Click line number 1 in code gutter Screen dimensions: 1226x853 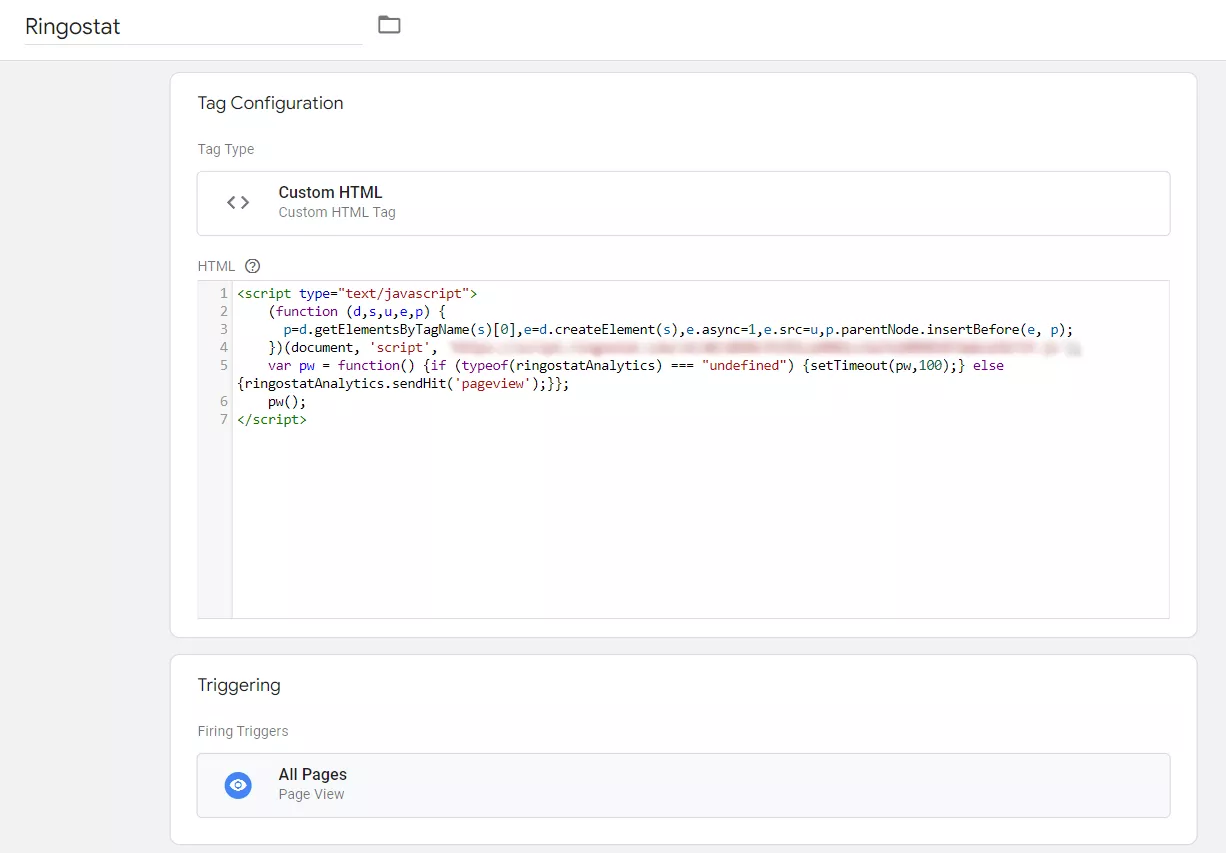[x=224, y=294]
